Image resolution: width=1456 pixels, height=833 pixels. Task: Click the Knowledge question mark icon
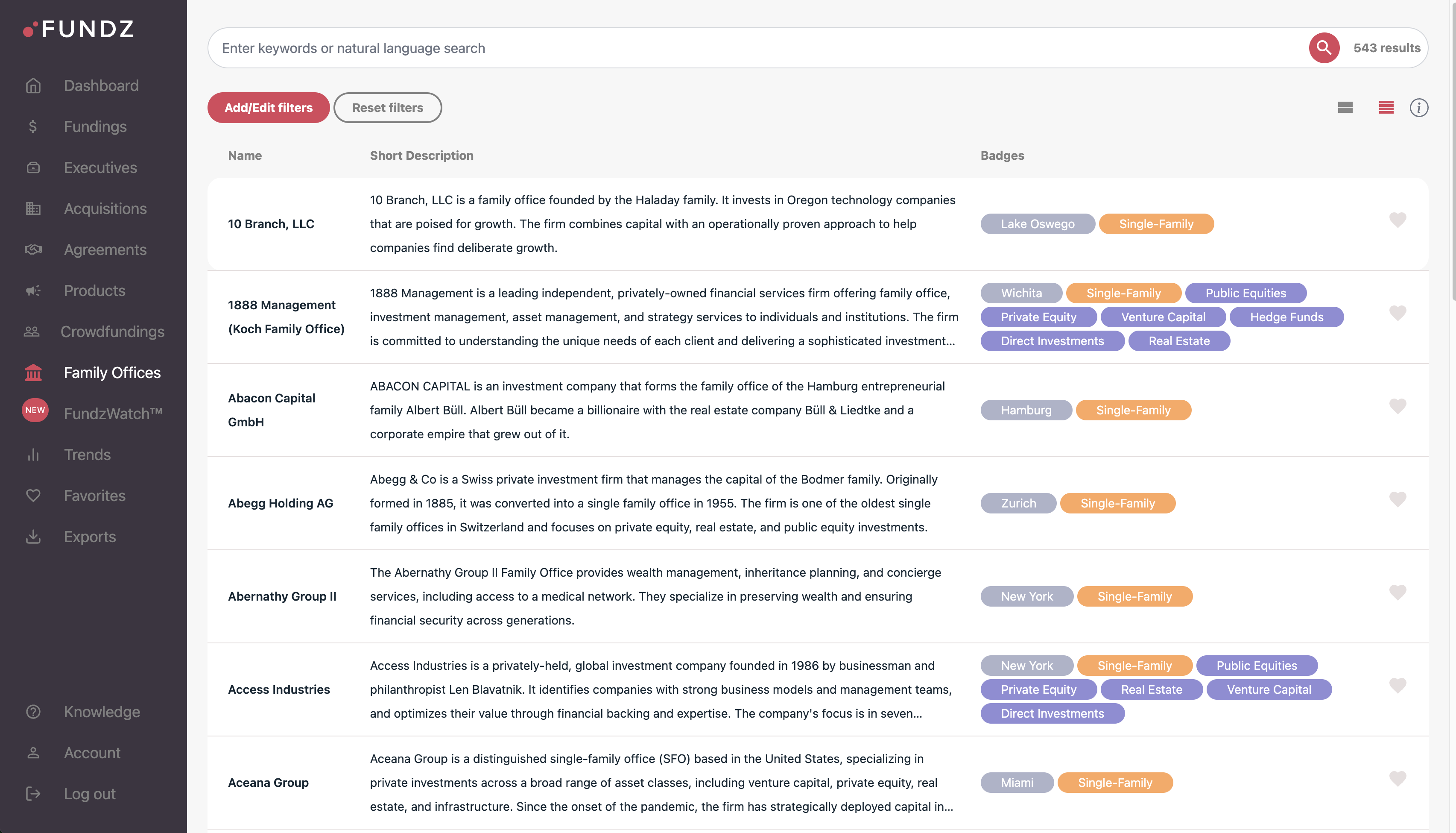pyautogui.click(x=33, y=712)
